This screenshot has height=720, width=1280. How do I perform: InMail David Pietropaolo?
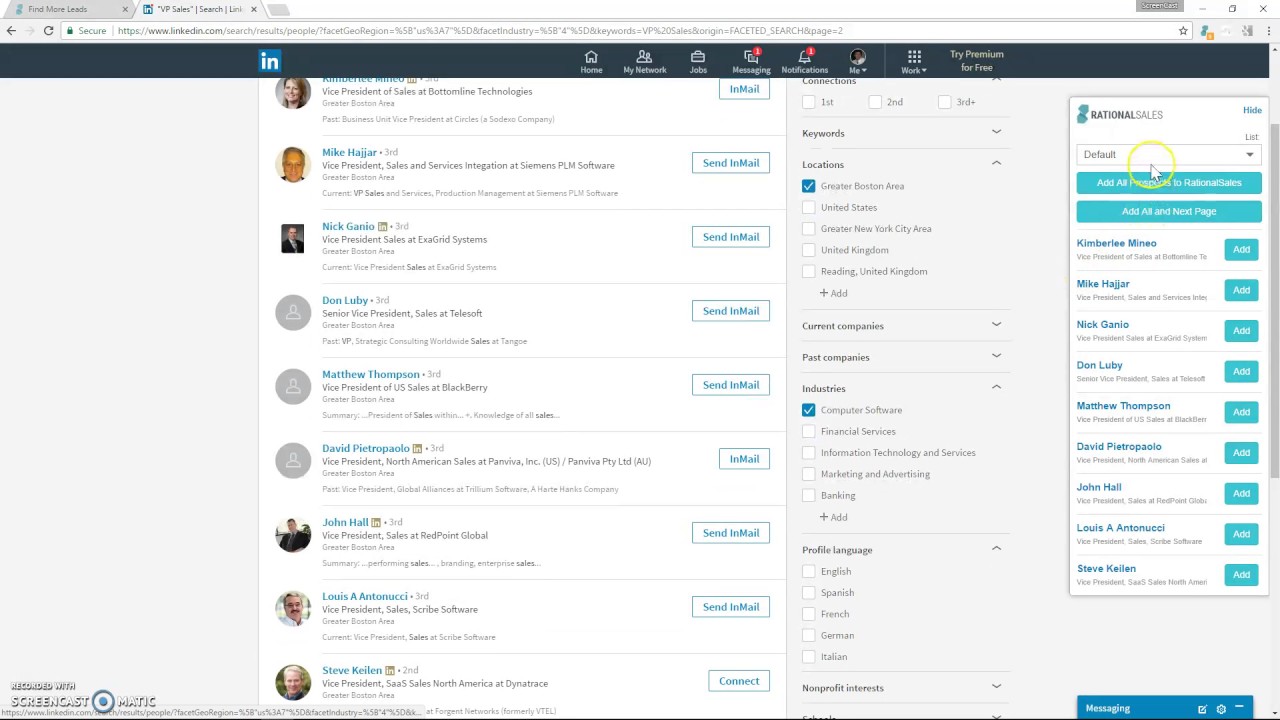[x=744, y=459]
